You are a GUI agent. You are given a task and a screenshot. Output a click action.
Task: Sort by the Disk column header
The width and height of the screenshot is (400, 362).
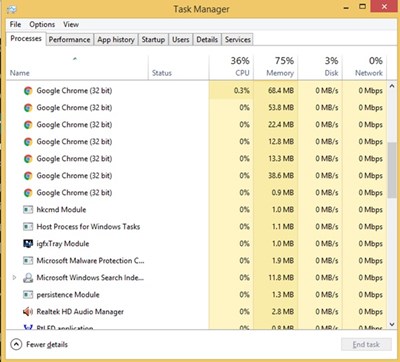tap(320, 67)
